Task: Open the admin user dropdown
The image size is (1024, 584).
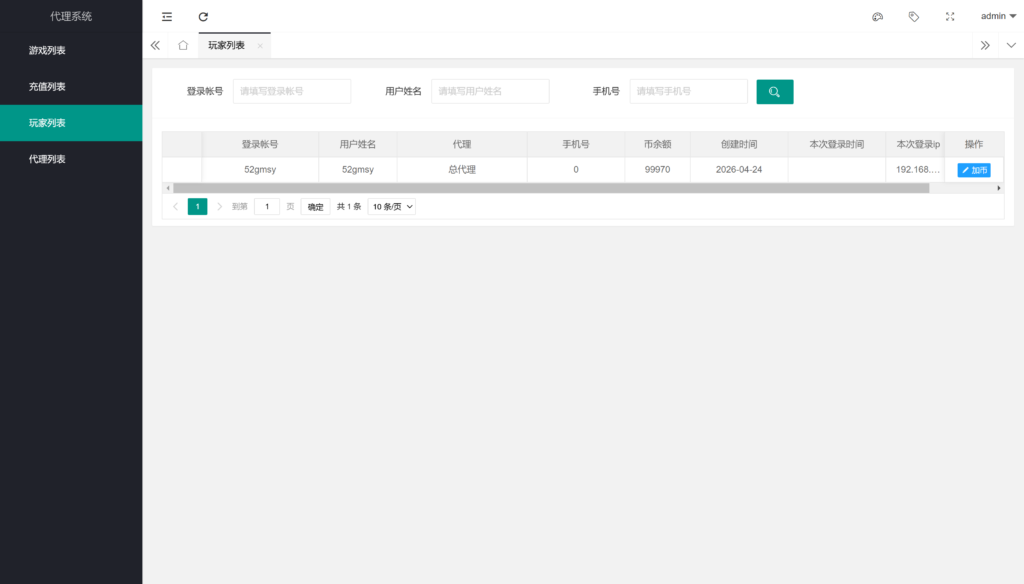Action: coord(997,16)
